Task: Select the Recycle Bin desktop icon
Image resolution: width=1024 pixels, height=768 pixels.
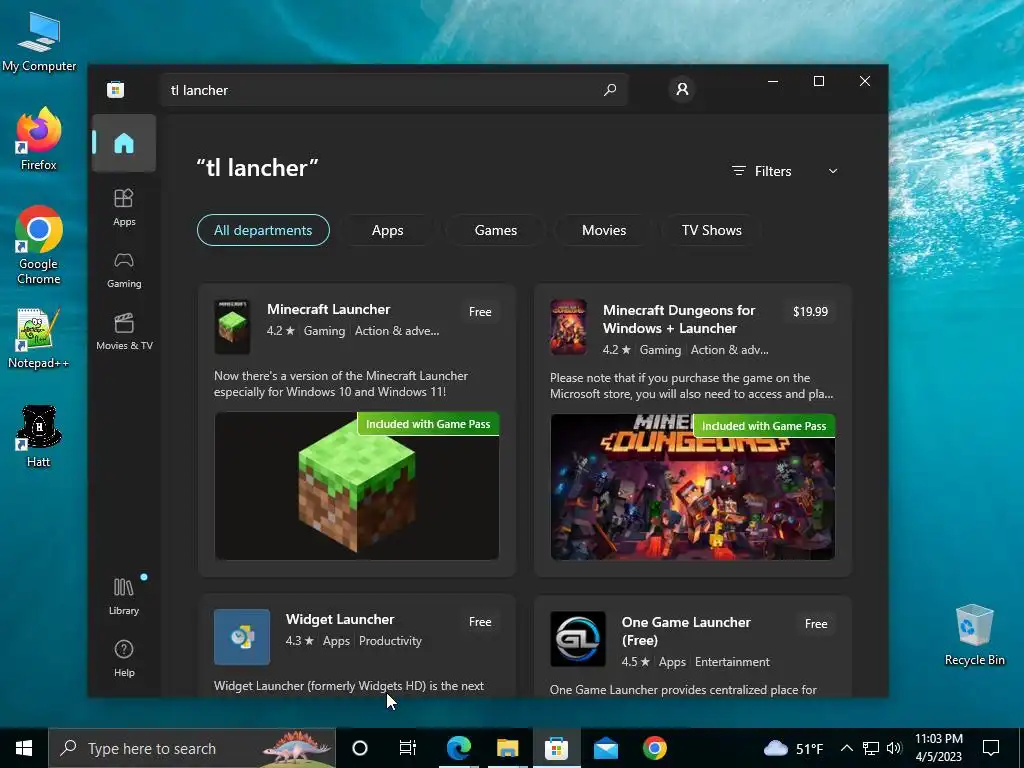Action: (x=974, y=635)
